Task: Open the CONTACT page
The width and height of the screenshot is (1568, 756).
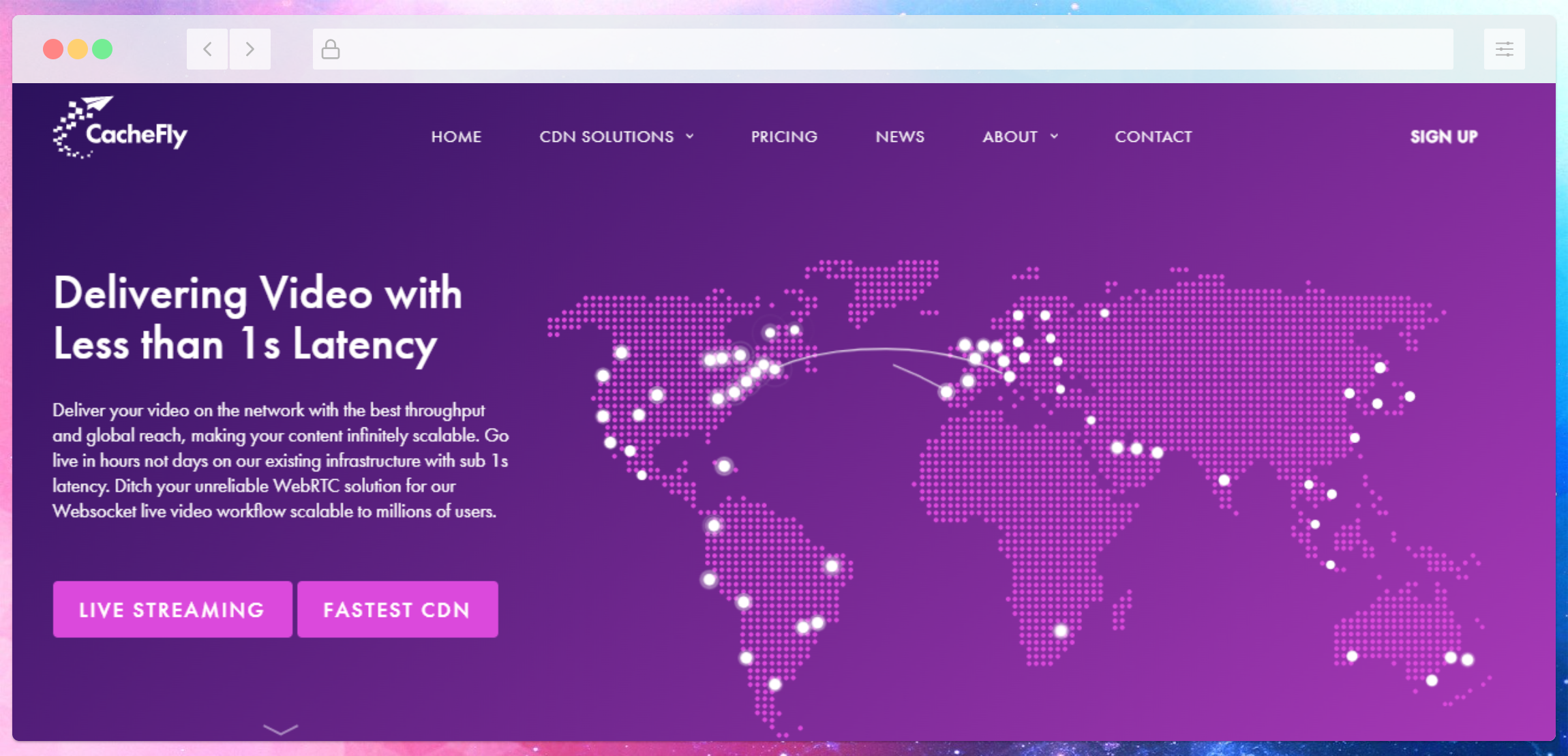Action: point(1154,136)
